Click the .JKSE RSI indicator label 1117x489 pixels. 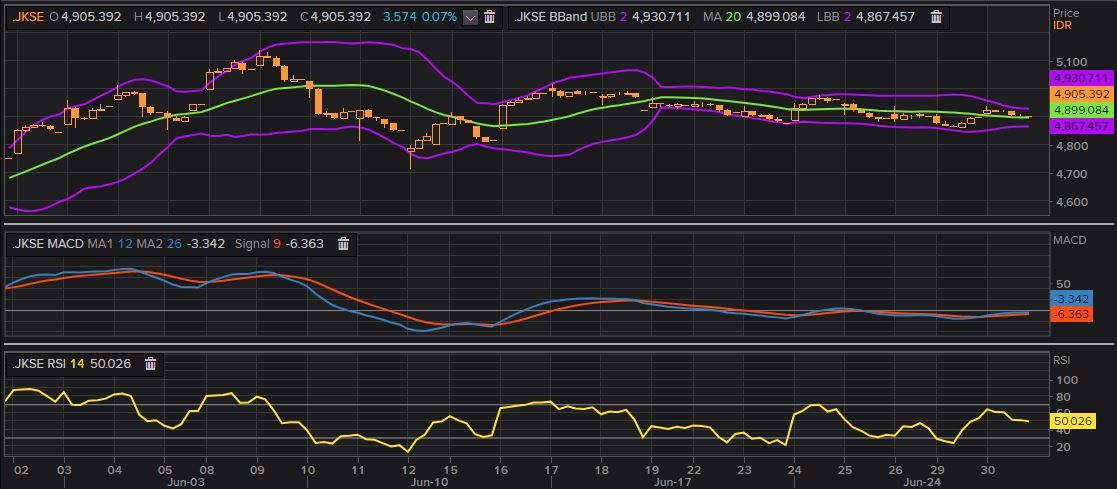36,364
